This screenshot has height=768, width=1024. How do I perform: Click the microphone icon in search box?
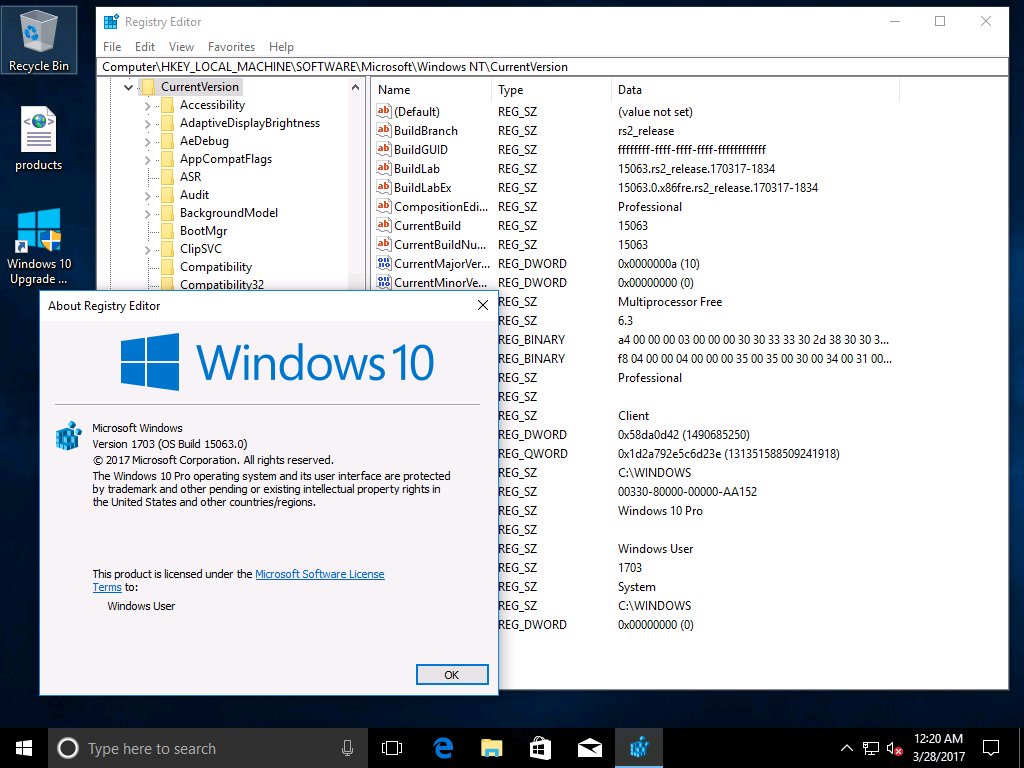tap(347, 748)
